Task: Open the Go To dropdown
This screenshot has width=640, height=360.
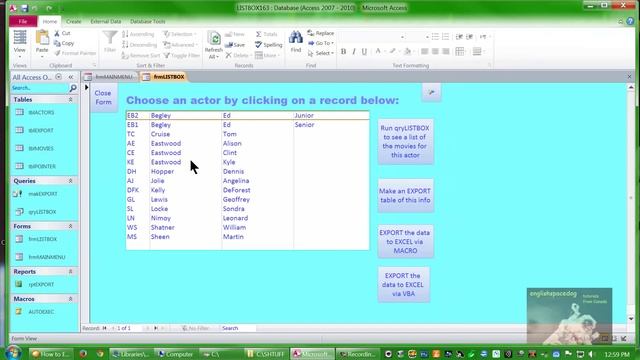Action: coord(320,43)
